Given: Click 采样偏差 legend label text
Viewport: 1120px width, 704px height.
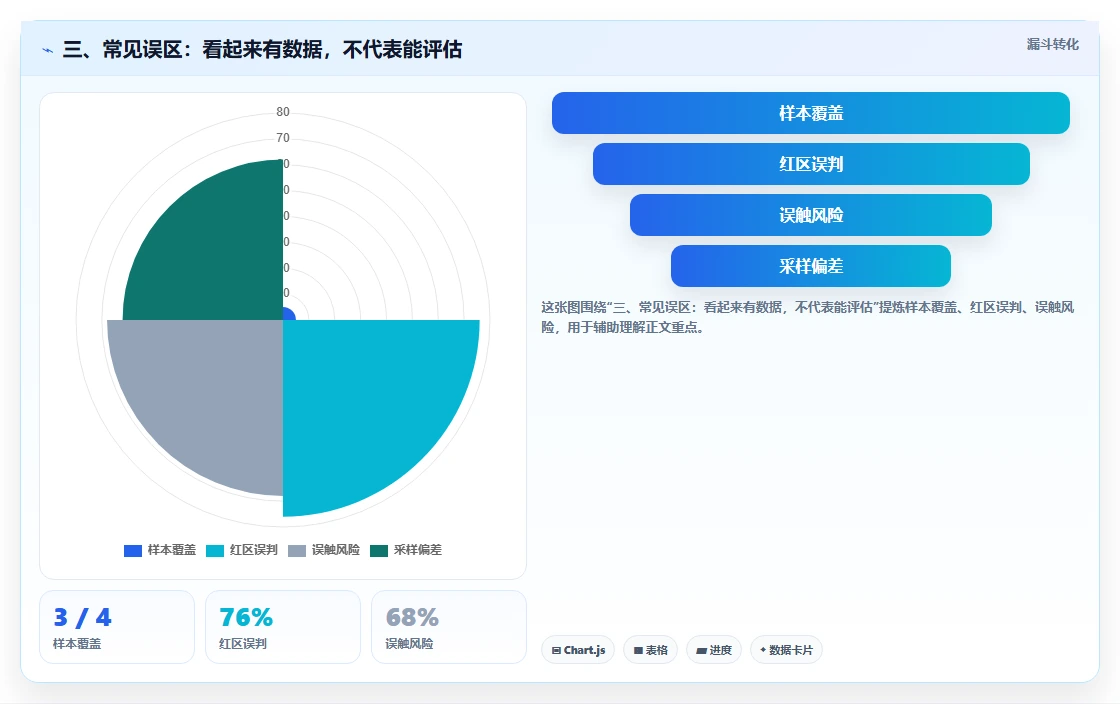Looking at the screenshot, I should coord(418,550).
